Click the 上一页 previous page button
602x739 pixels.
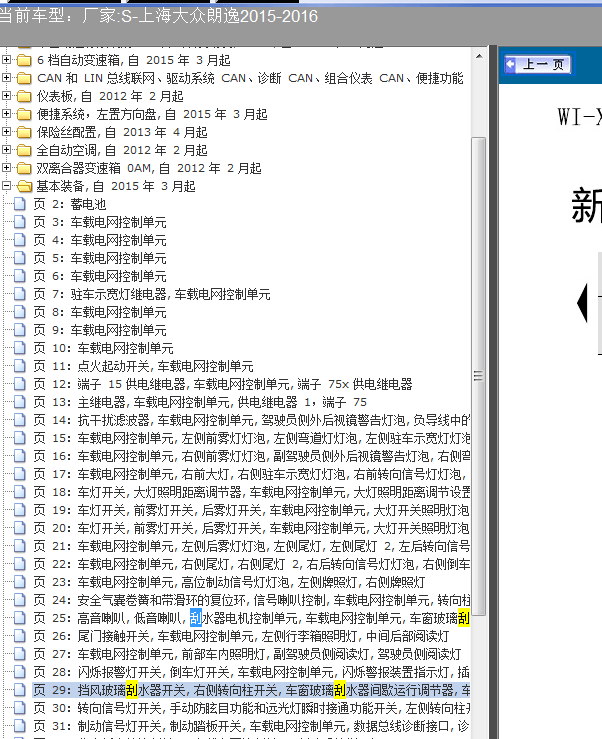click(537, 65)
